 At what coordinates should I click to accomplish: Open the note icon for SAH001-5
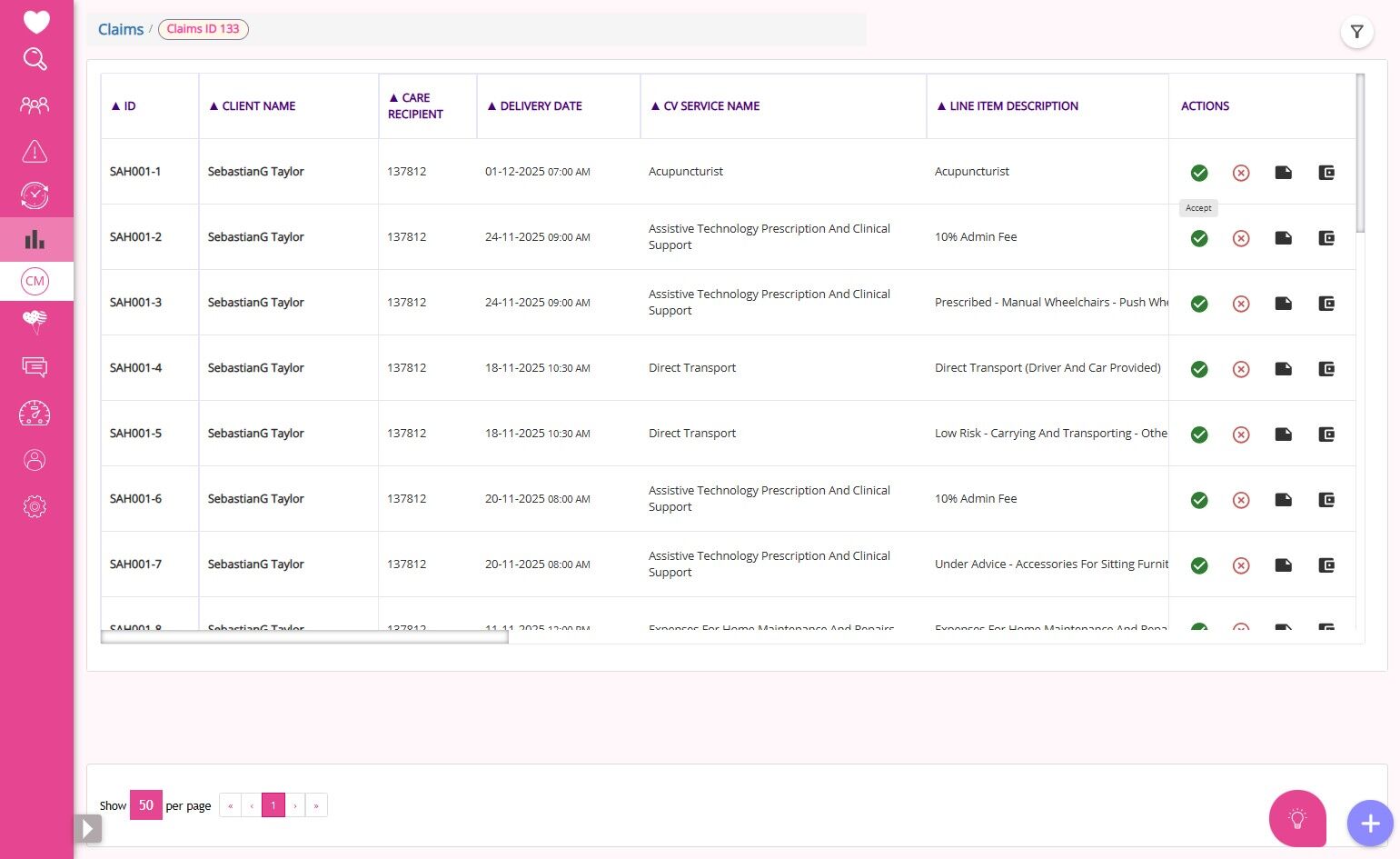(x=1283, y=434)
